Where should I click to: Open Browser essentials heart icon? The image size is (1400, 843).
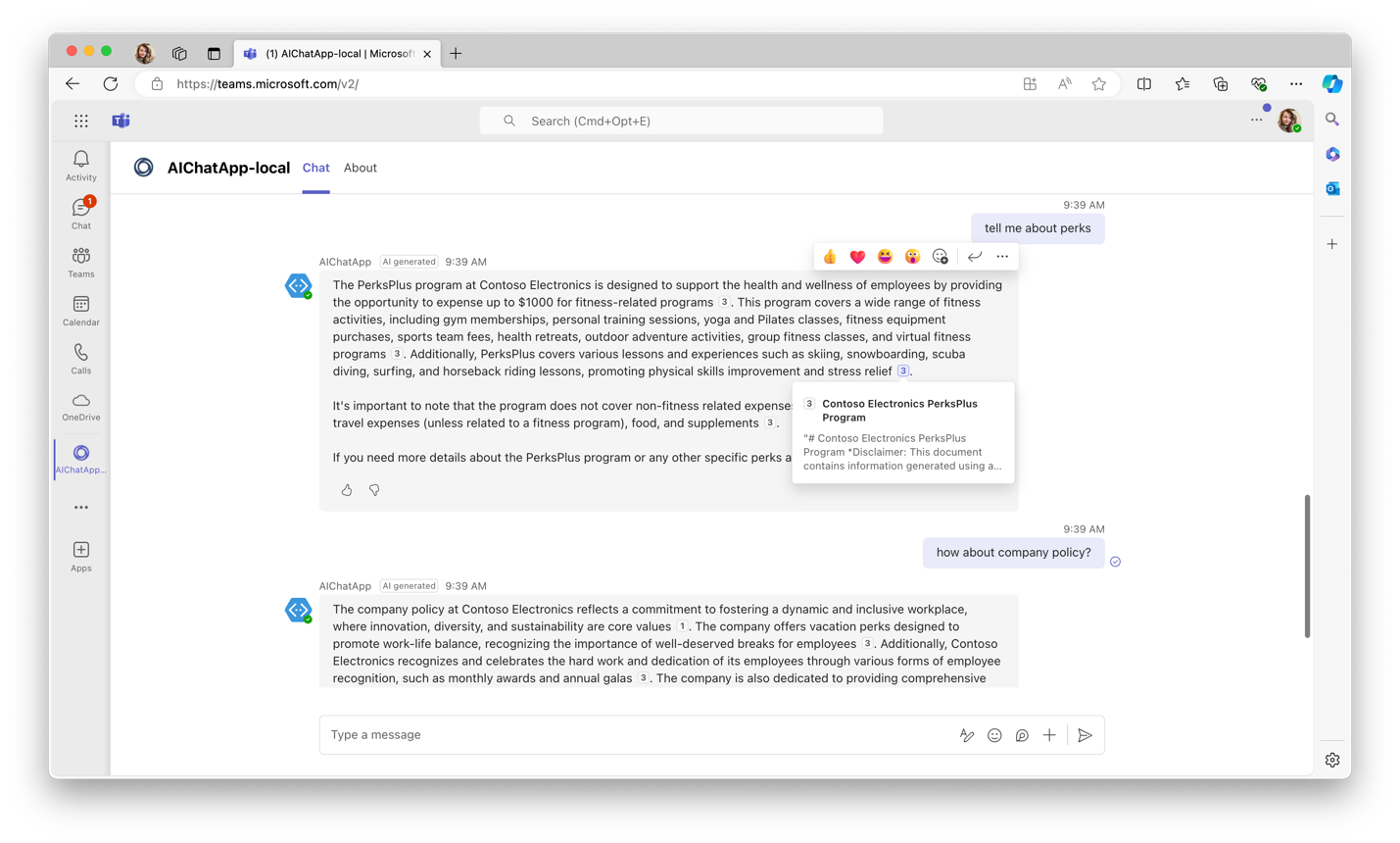pos(1259,84)
